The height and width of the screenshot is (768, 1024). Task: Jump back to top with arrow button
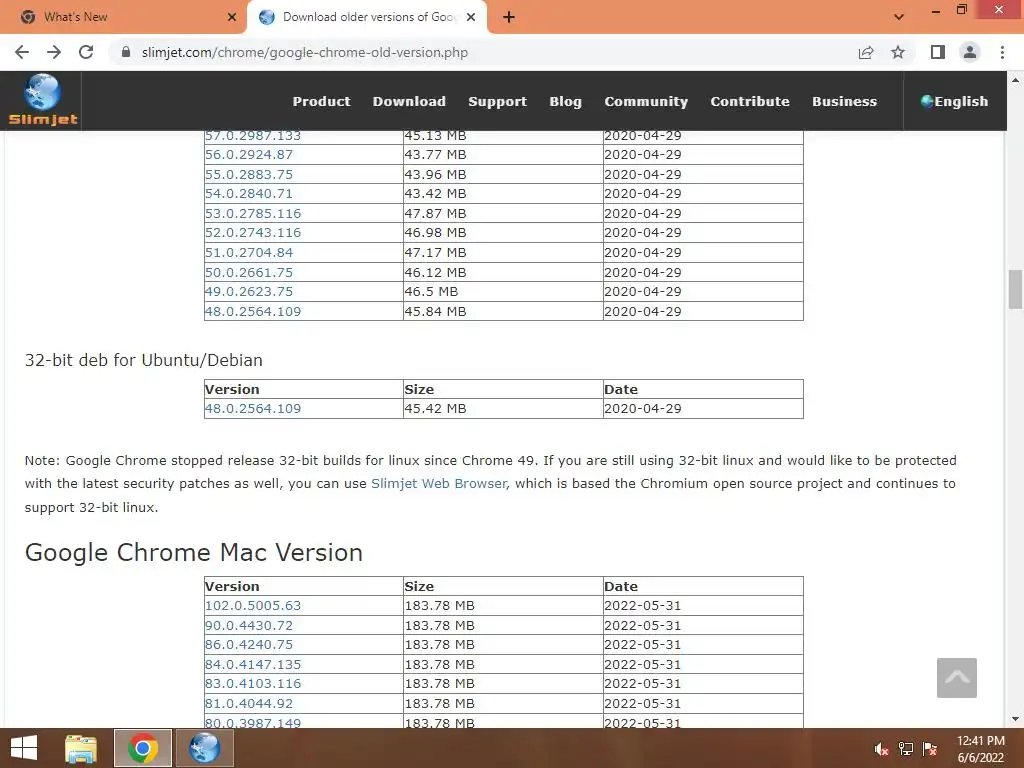point(957,678)
